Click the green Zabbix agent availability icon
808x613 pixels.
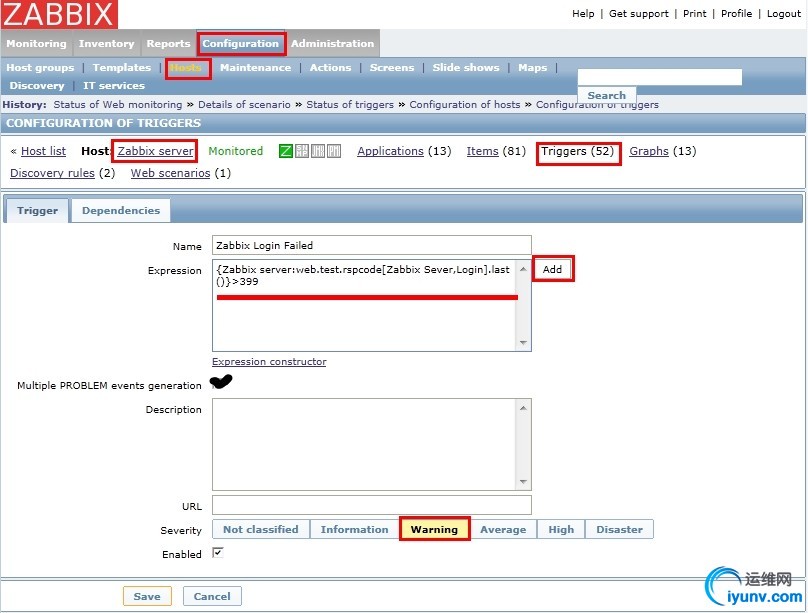(285, 151)
